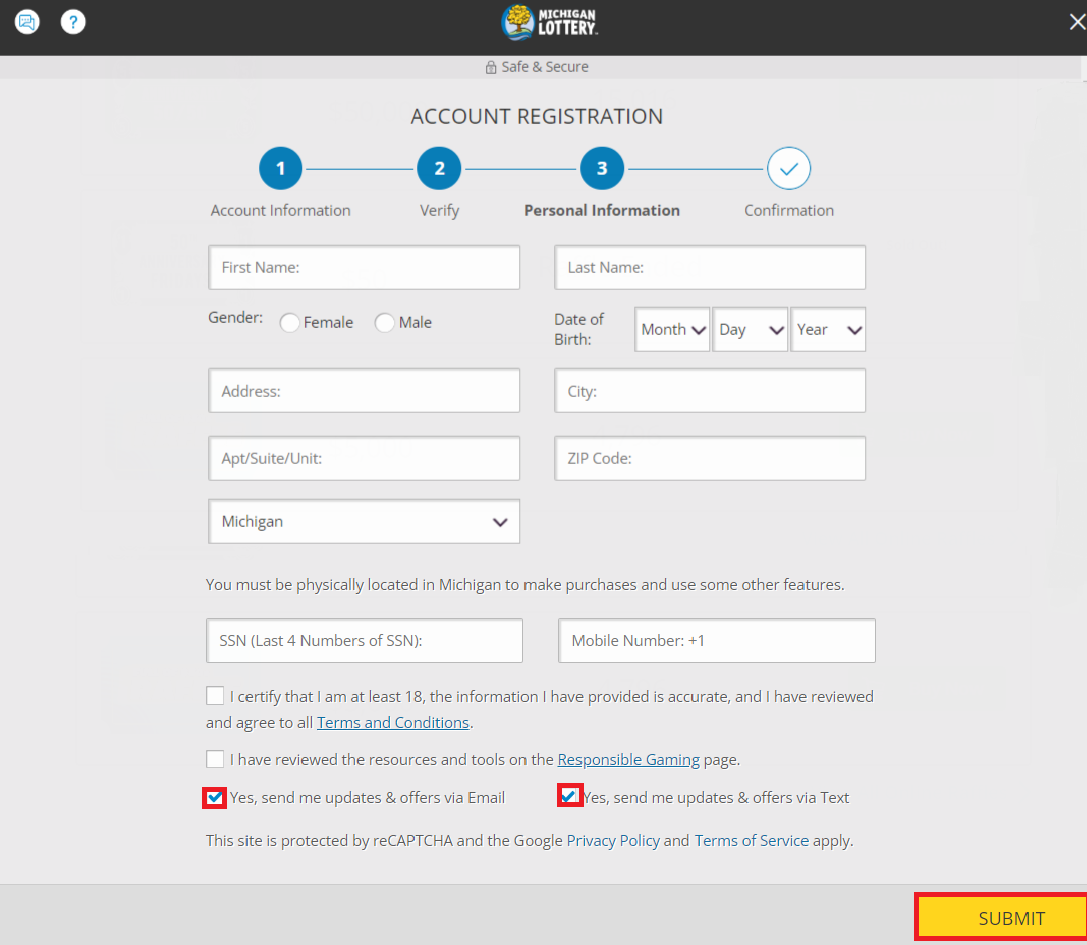
Task: Click the Safe & Secure lock icon
Action: [x=489, y=67]
